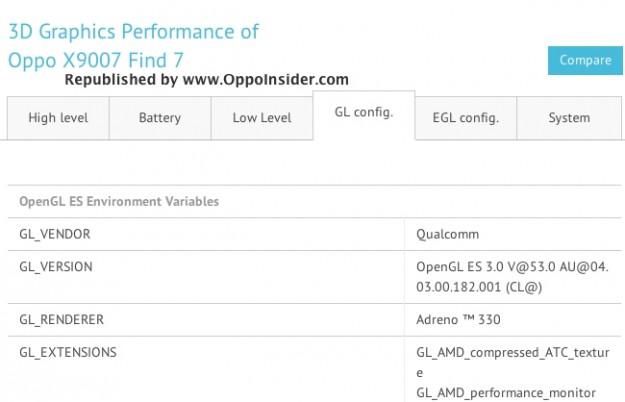625x402 pixels.
Task: Switch to the High level tab
Action: [x=58, y=118]
